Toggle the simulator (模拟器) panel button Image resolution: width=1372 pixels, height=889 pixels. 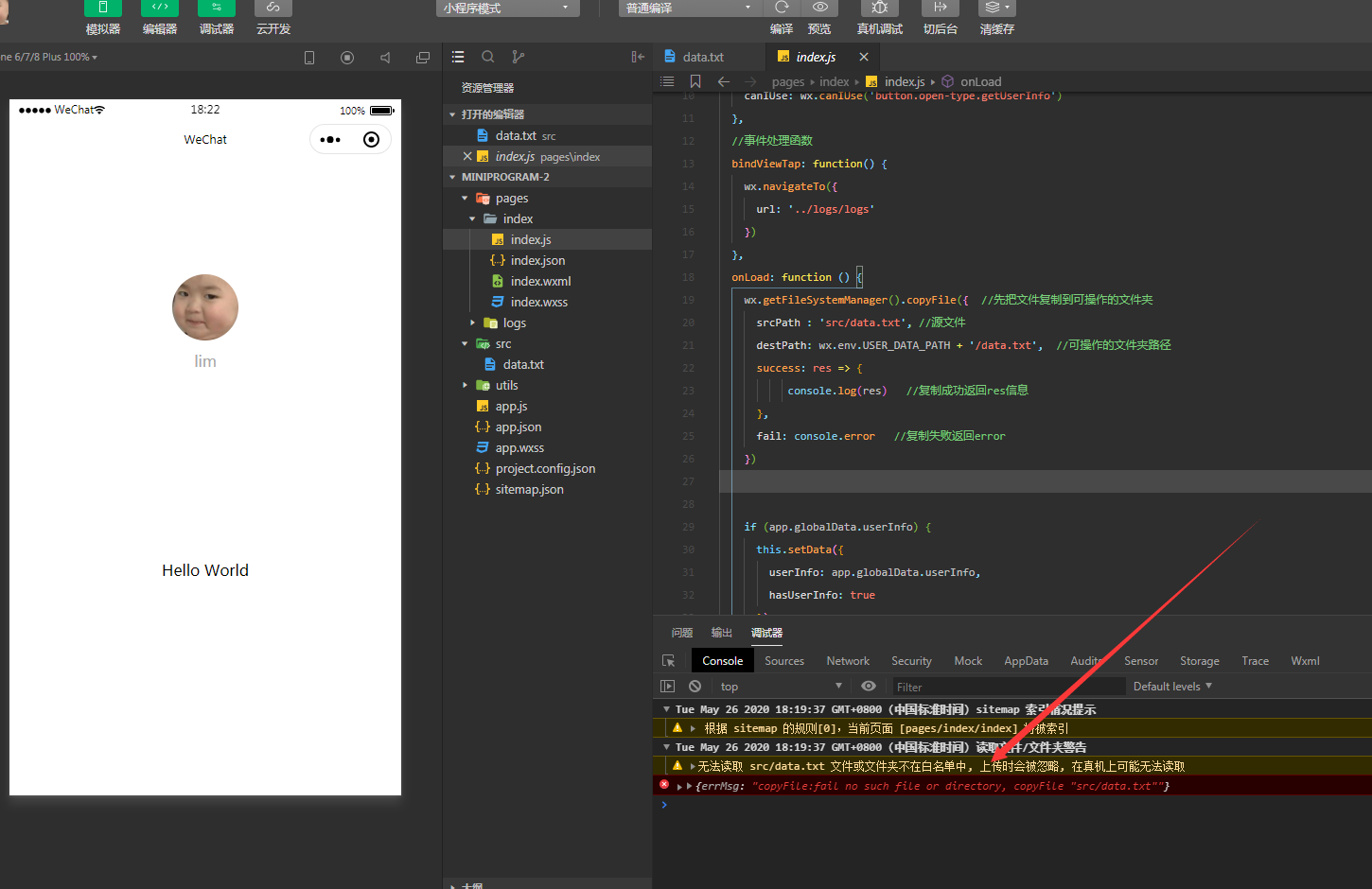click(103, 9)
